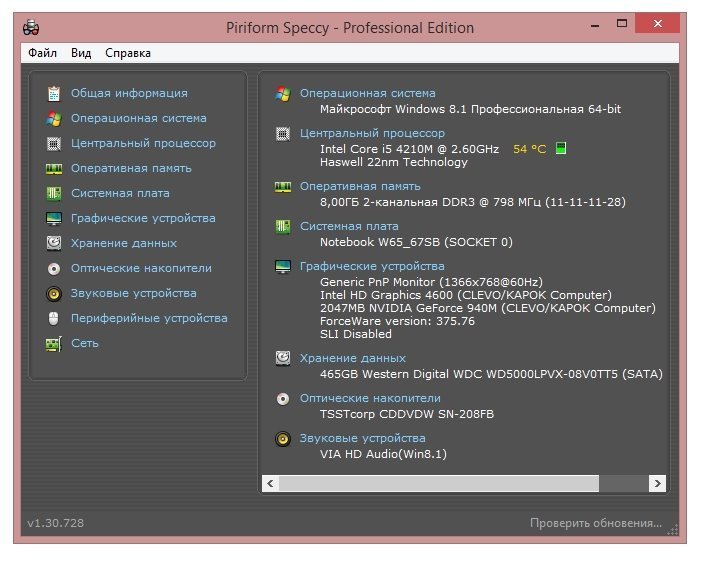
Task: Click the Windows flag icon in summary panel
Action: [x=283, y=93]
